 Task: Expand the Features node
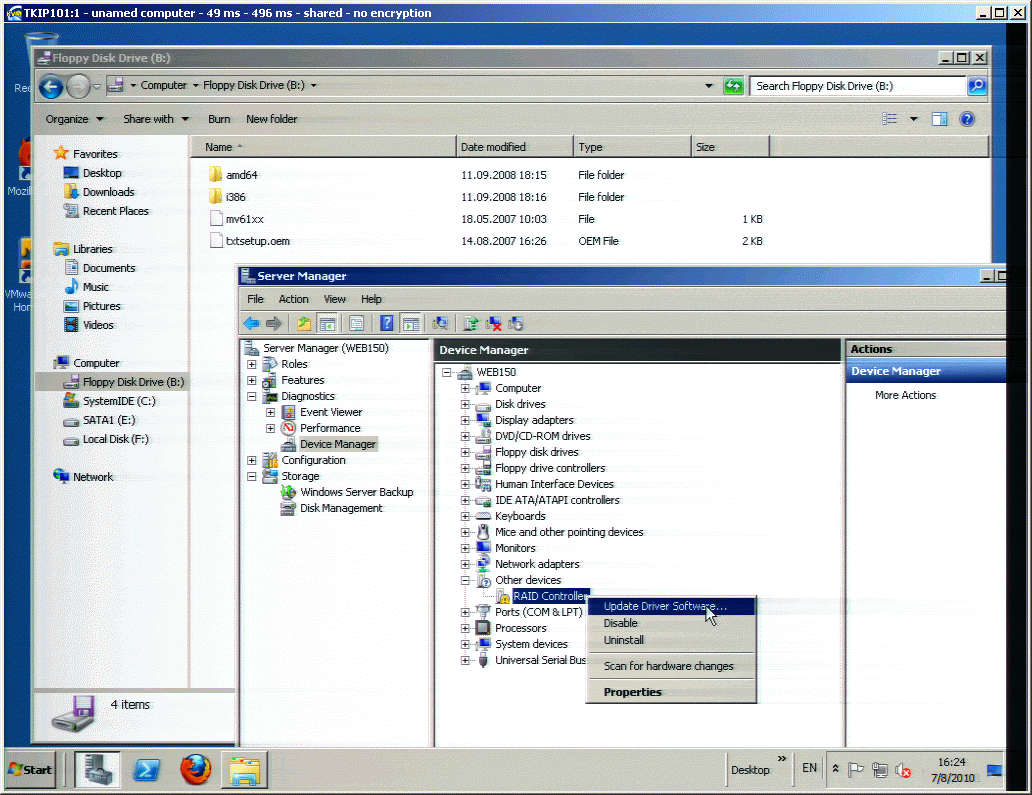coord(251,380)
